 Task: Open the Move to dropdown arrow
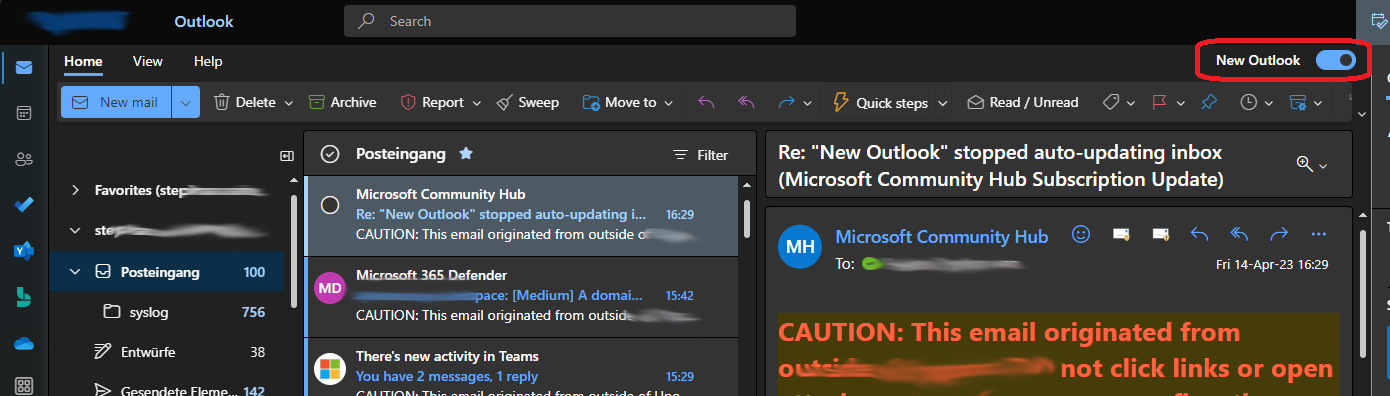668,103
